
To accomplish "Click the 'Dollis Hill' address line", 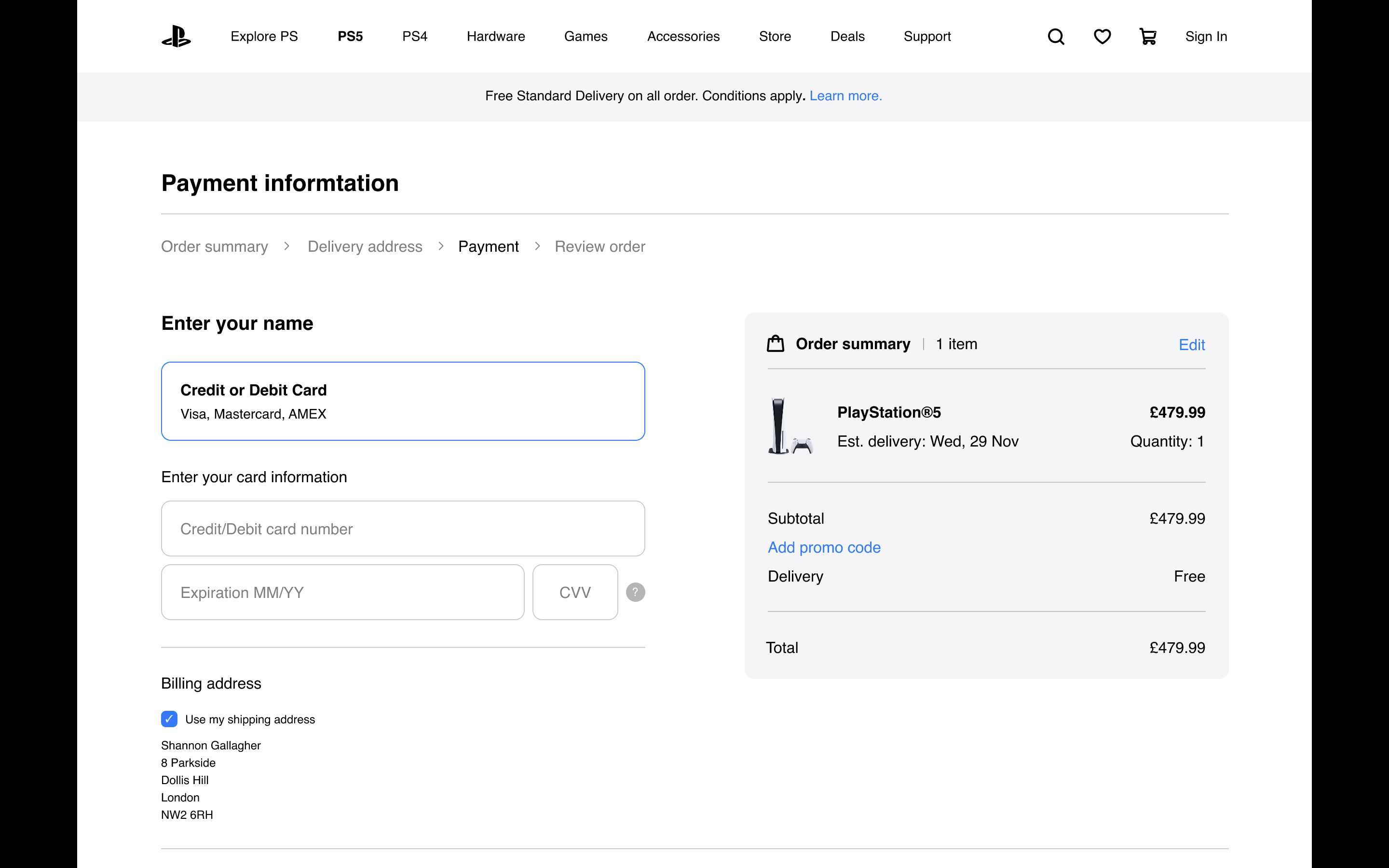I will click(185, 780).
